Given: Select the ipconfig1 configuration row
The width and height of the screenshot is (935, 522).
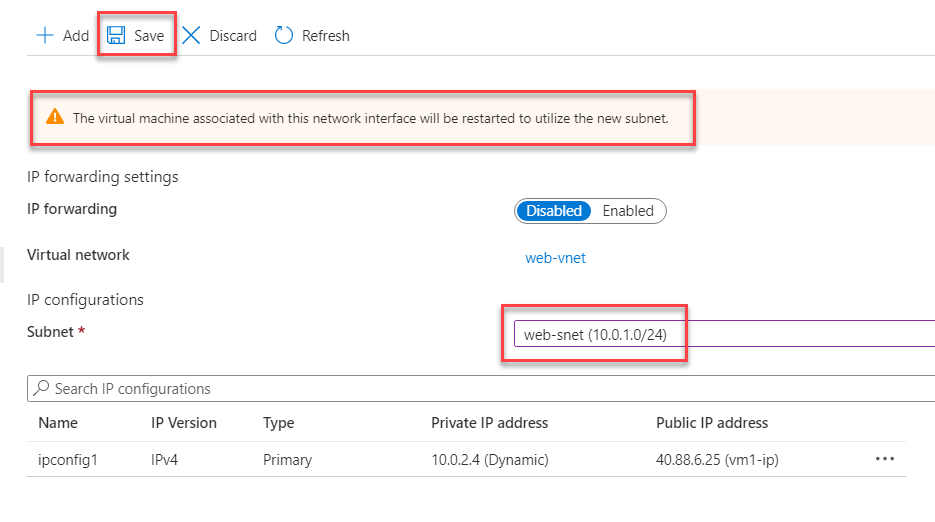Looking at the screenshot, I should [x=67, y=460].
